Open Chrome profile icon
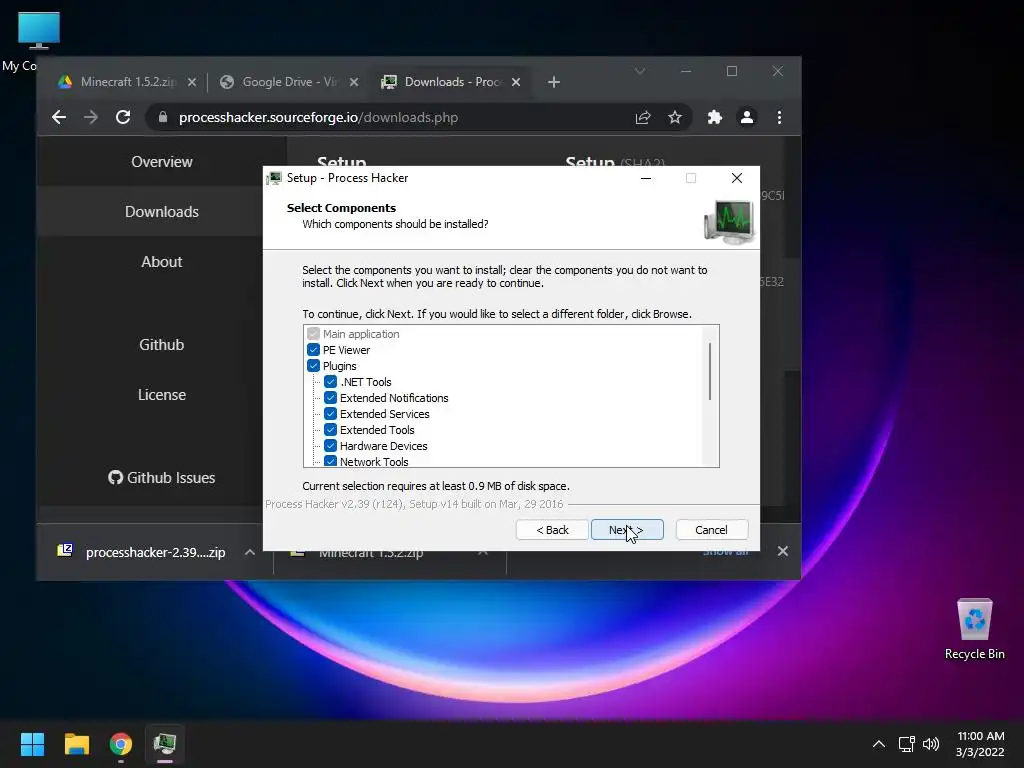 [746, 118]
